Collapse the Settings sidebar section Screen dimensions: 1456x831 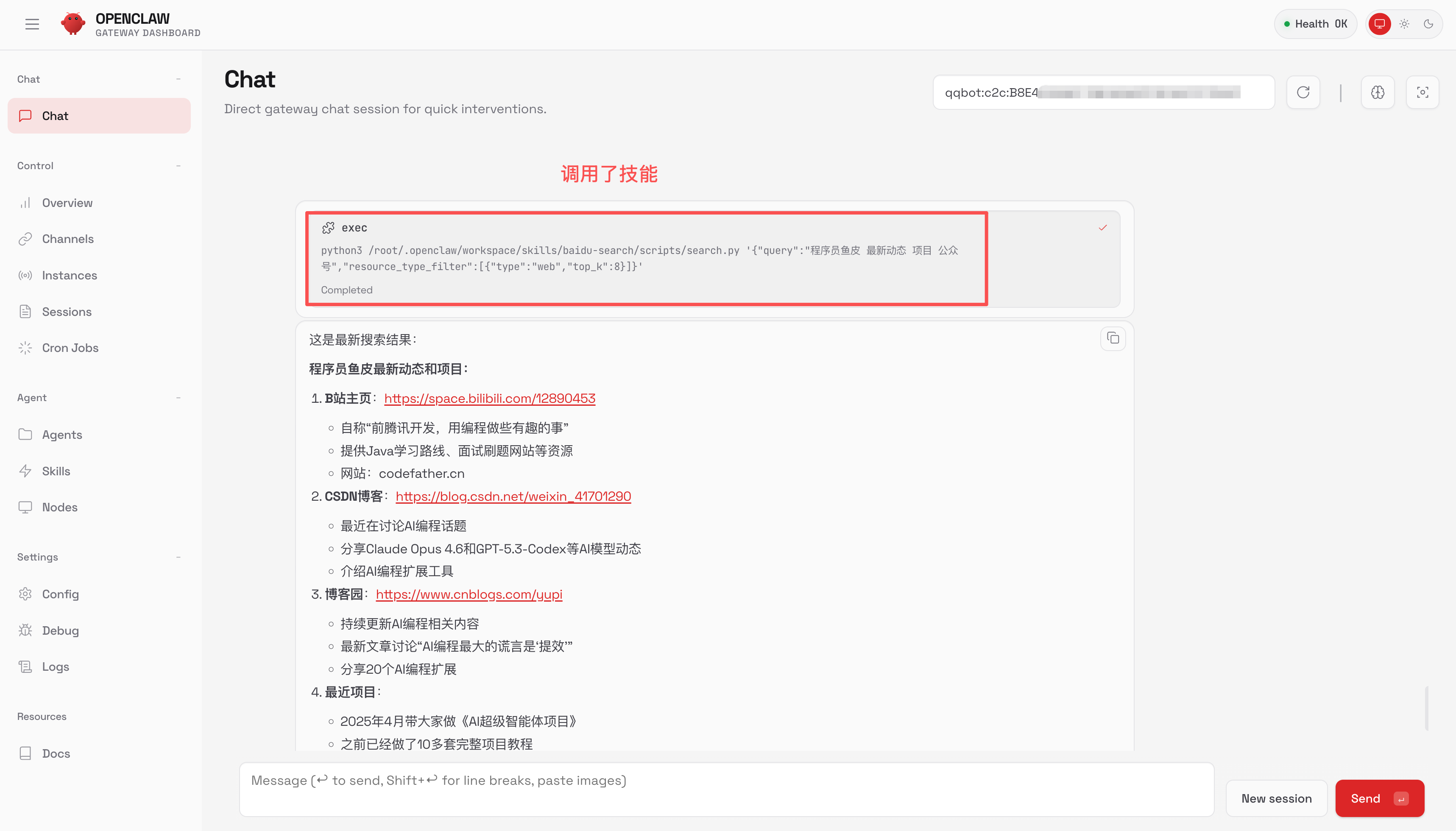click(178, 557)
